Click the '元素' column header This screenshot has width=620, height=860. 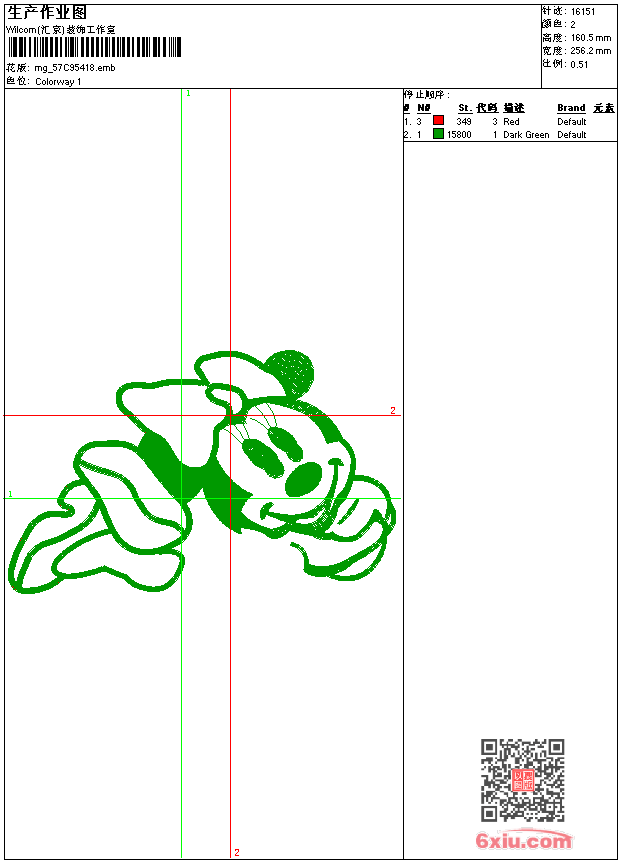pos(604,108)
